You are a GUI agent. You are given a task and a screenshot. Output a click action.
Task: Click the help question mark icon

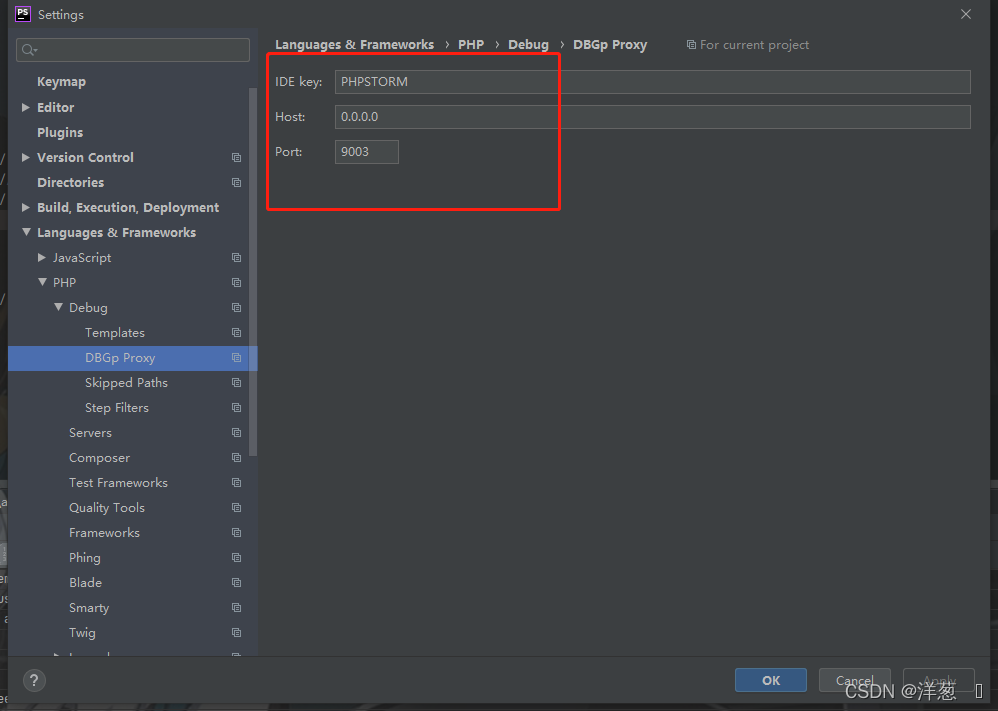(x=34, y=680)
